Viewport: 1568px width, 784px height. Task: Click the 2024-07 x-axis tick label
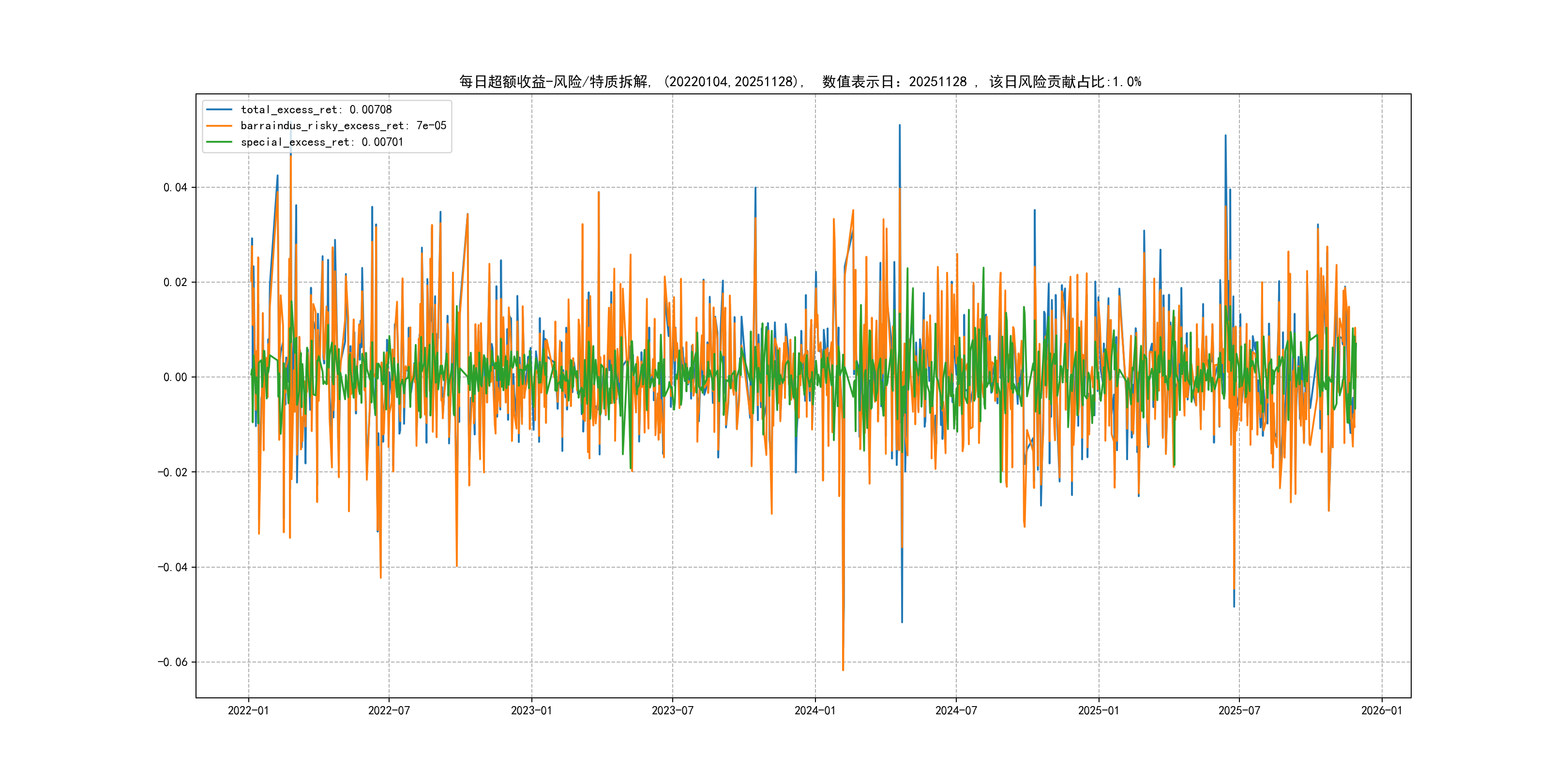click(956, 710)
